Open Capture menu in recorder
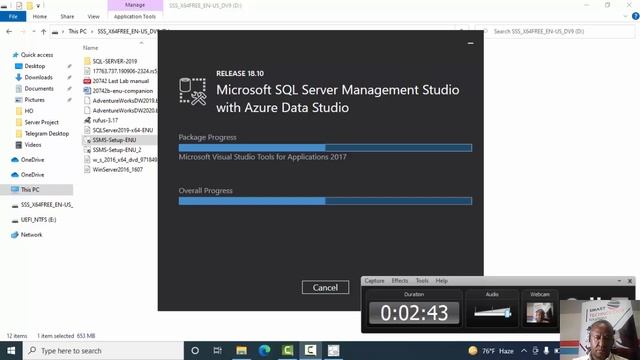The height and width of the screenshot is (360, 640). pyautogui.click(x=374, y=281)
